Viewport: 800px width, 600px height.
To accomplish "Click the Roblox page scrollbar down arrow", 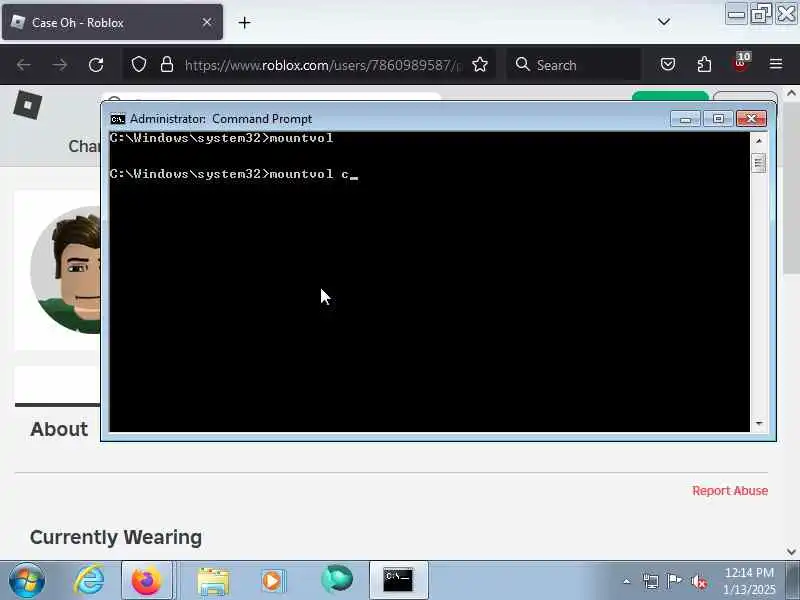I will [x=791, y=551].
